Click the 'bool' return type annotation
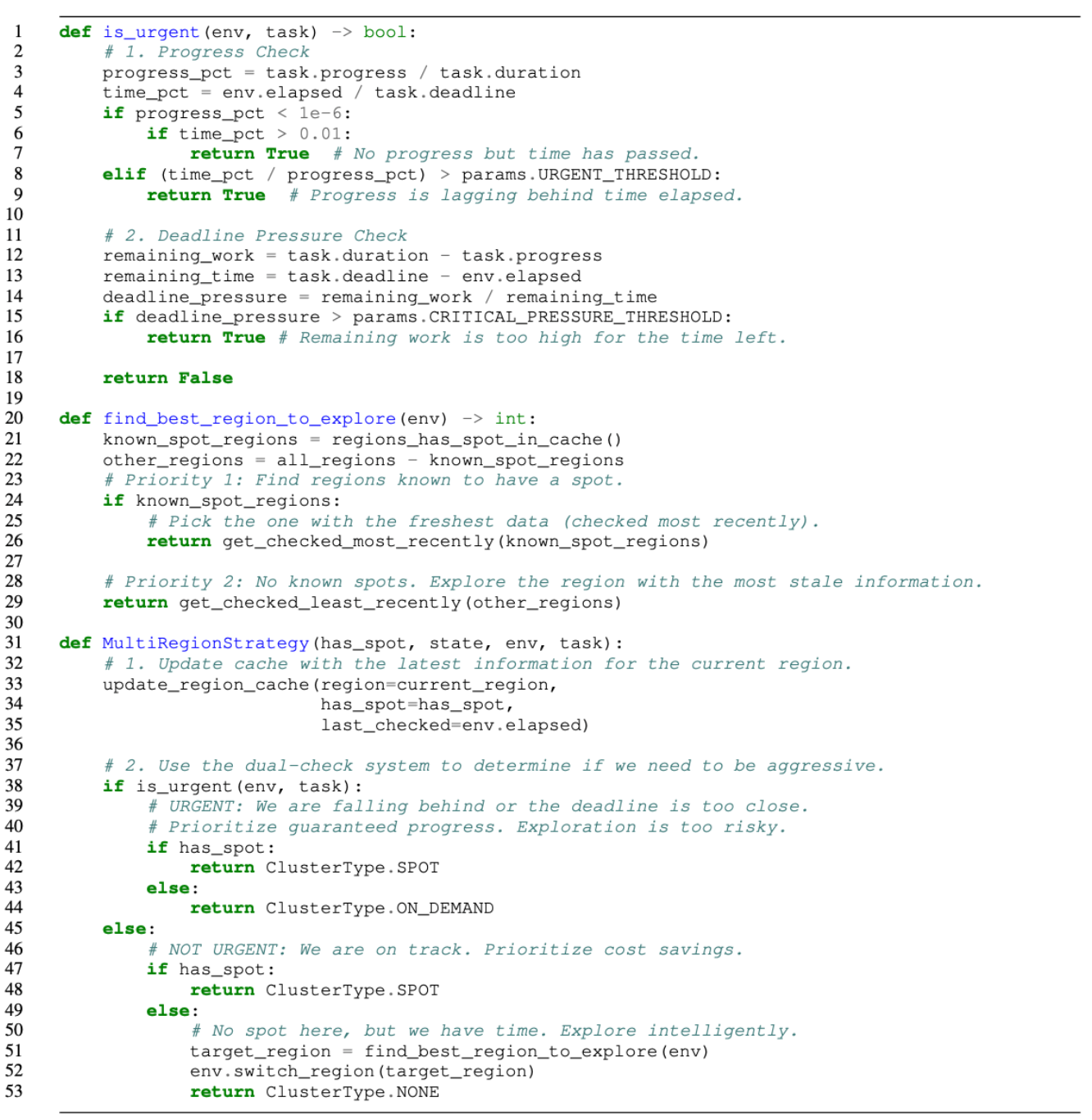The height and width of the screenshot is (1120, 1092). tap(385, 32)
